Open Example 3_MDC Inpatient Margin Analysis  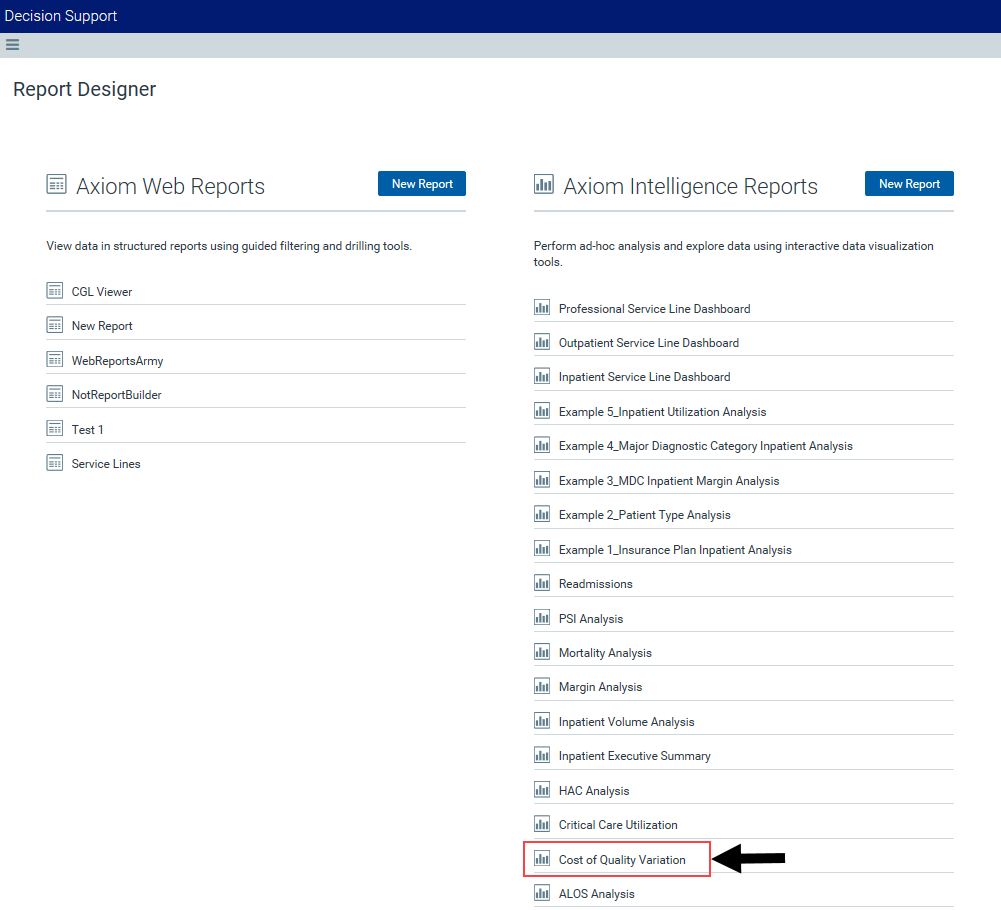[x=668, y=482]
